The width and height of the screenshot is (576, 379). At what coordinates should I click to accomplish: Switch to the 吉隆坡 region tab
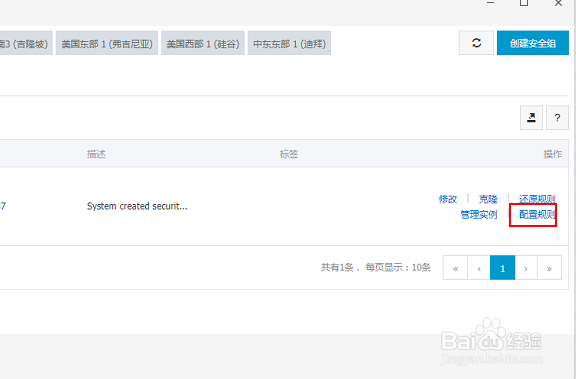(x=25, y=43)
